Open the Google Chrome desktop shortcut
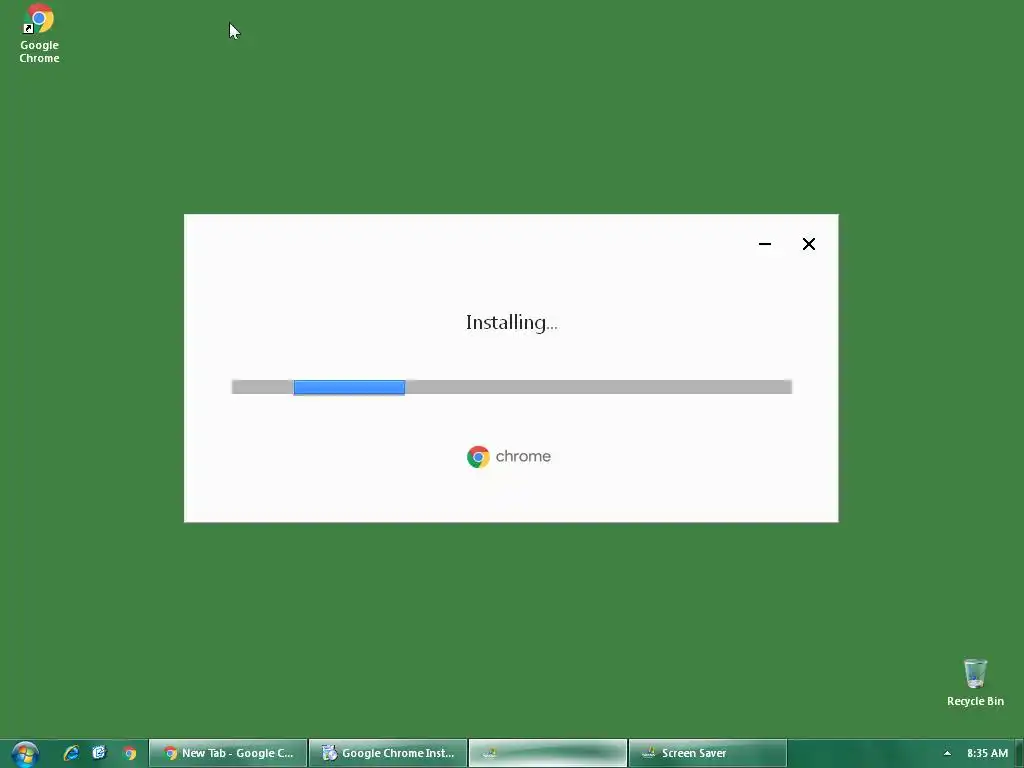 (x=39, y=34)
